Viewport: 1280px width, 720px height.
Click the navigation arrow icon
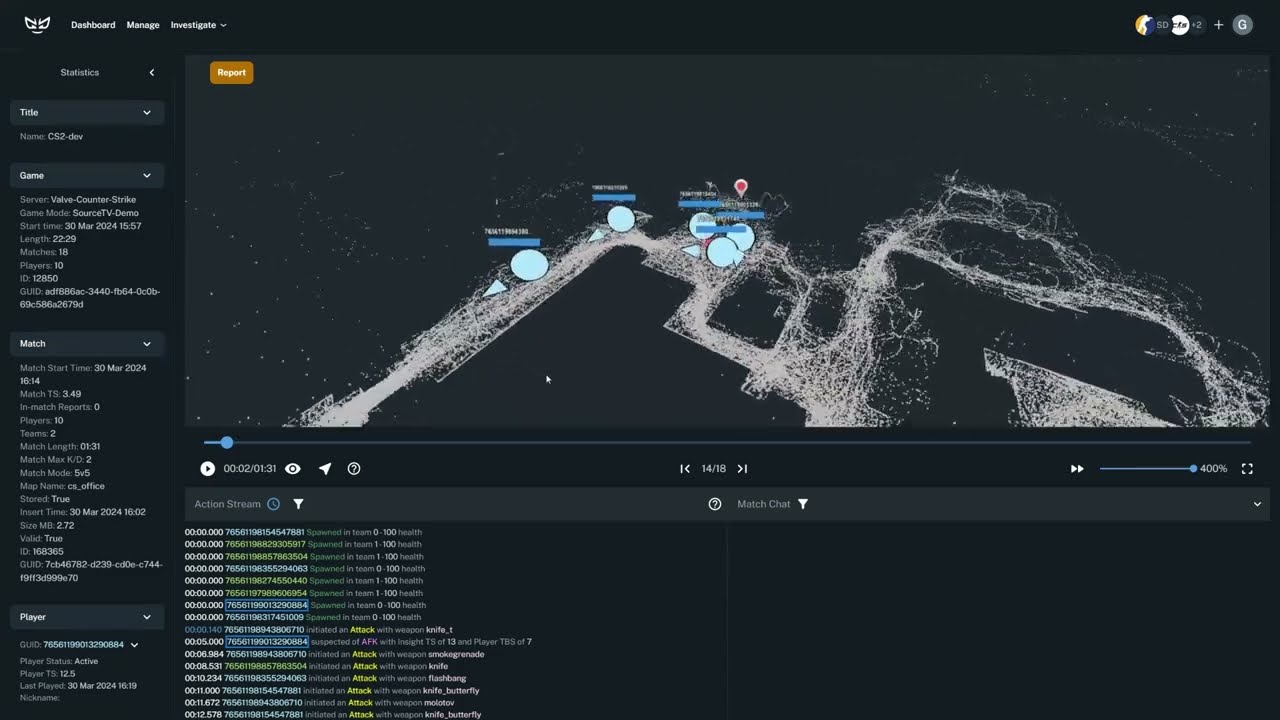[325, 468]
